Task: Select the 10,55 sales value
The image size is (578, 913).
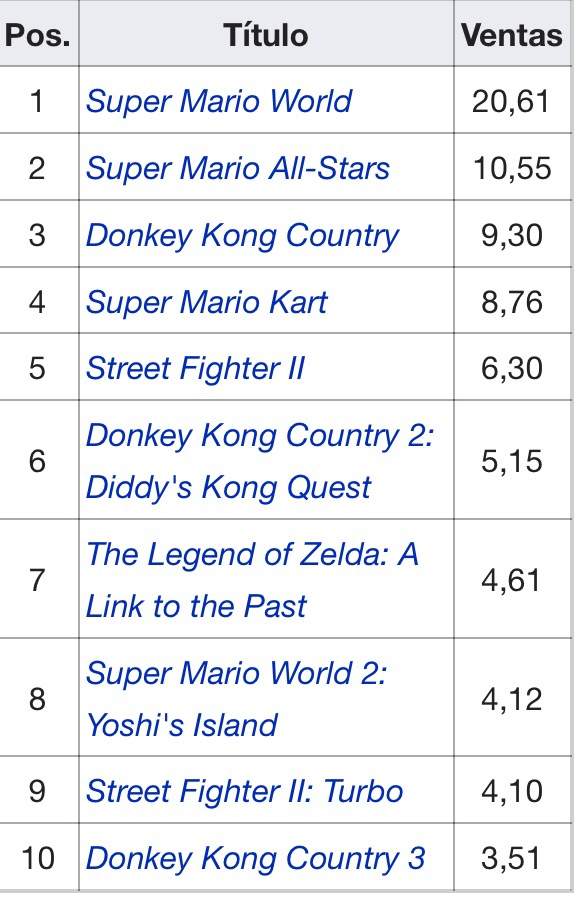Action: [x=512, y=168]
